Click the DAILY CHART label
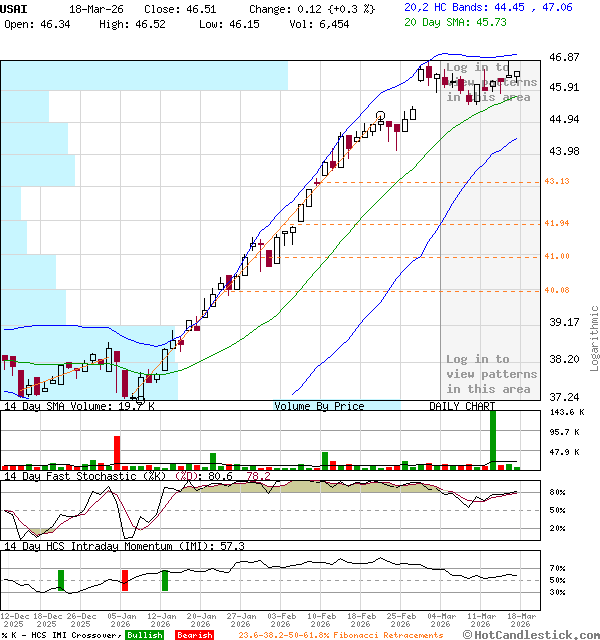The image size is (600, 640). click(x=462, y=406)
